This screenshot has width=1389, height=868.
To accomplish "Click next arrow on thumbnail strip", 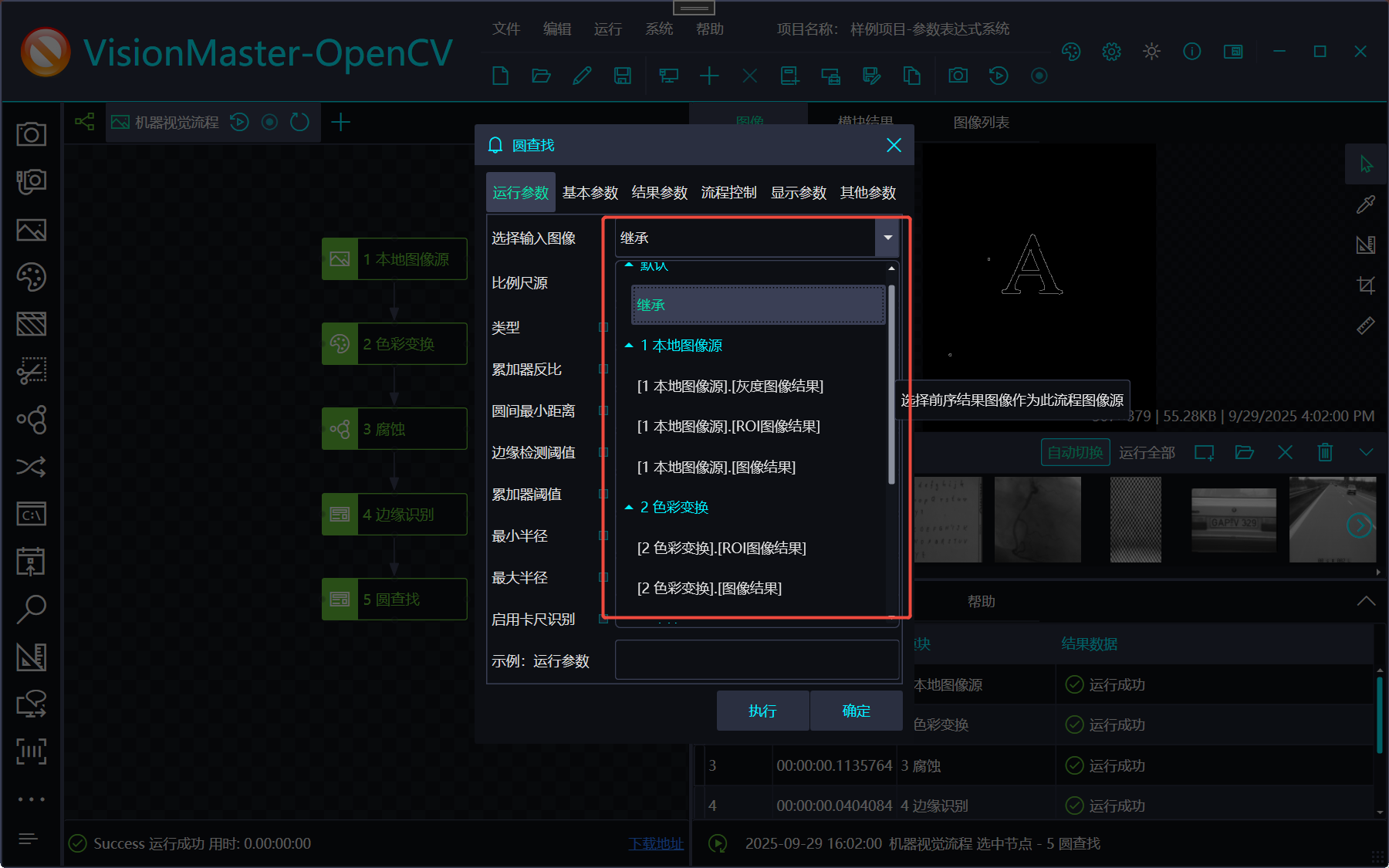I will pyautogui.click(x=1359, y=525).
